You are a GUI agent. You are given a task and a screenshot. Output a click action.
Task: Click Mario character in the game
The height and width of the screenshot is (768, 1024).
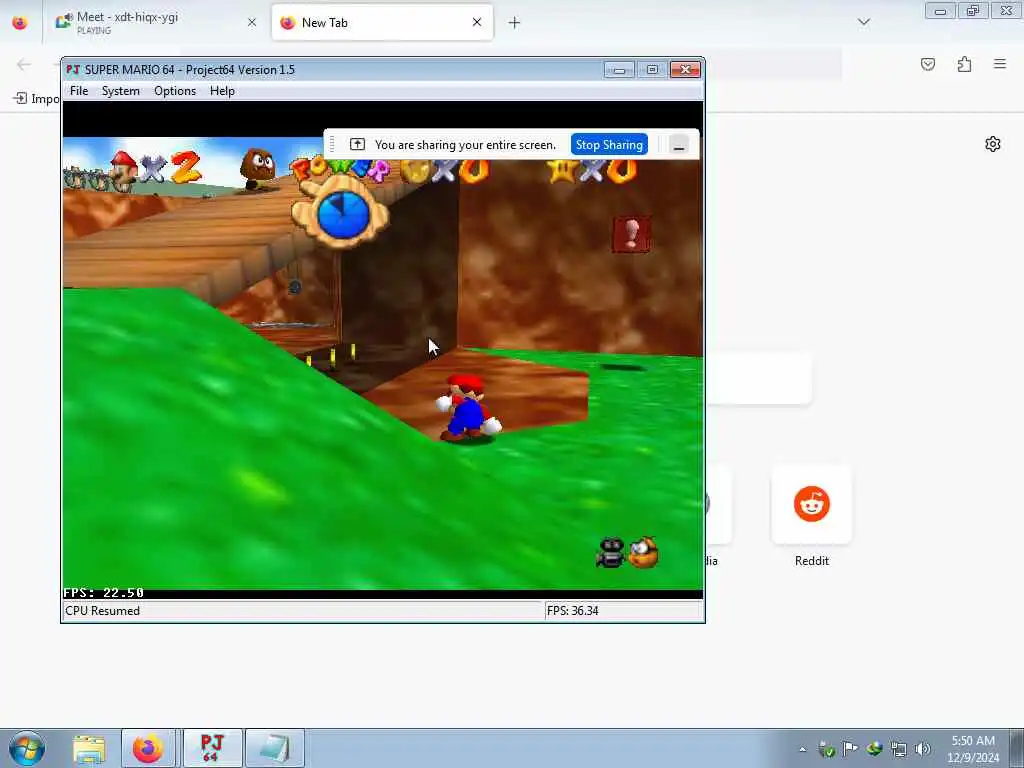(x=468, y=408)
